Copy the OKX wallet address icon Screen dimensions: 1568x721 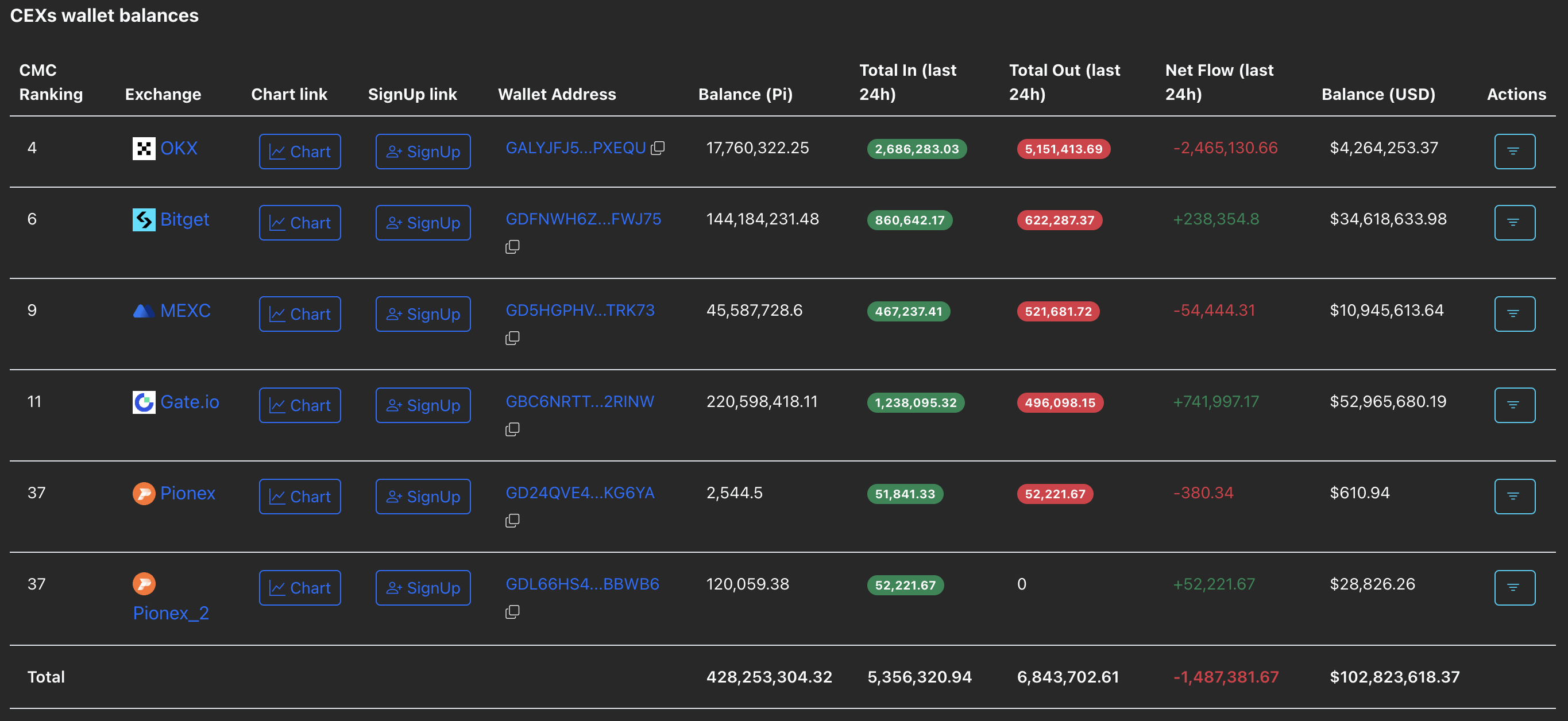click(x=658, y=148)
